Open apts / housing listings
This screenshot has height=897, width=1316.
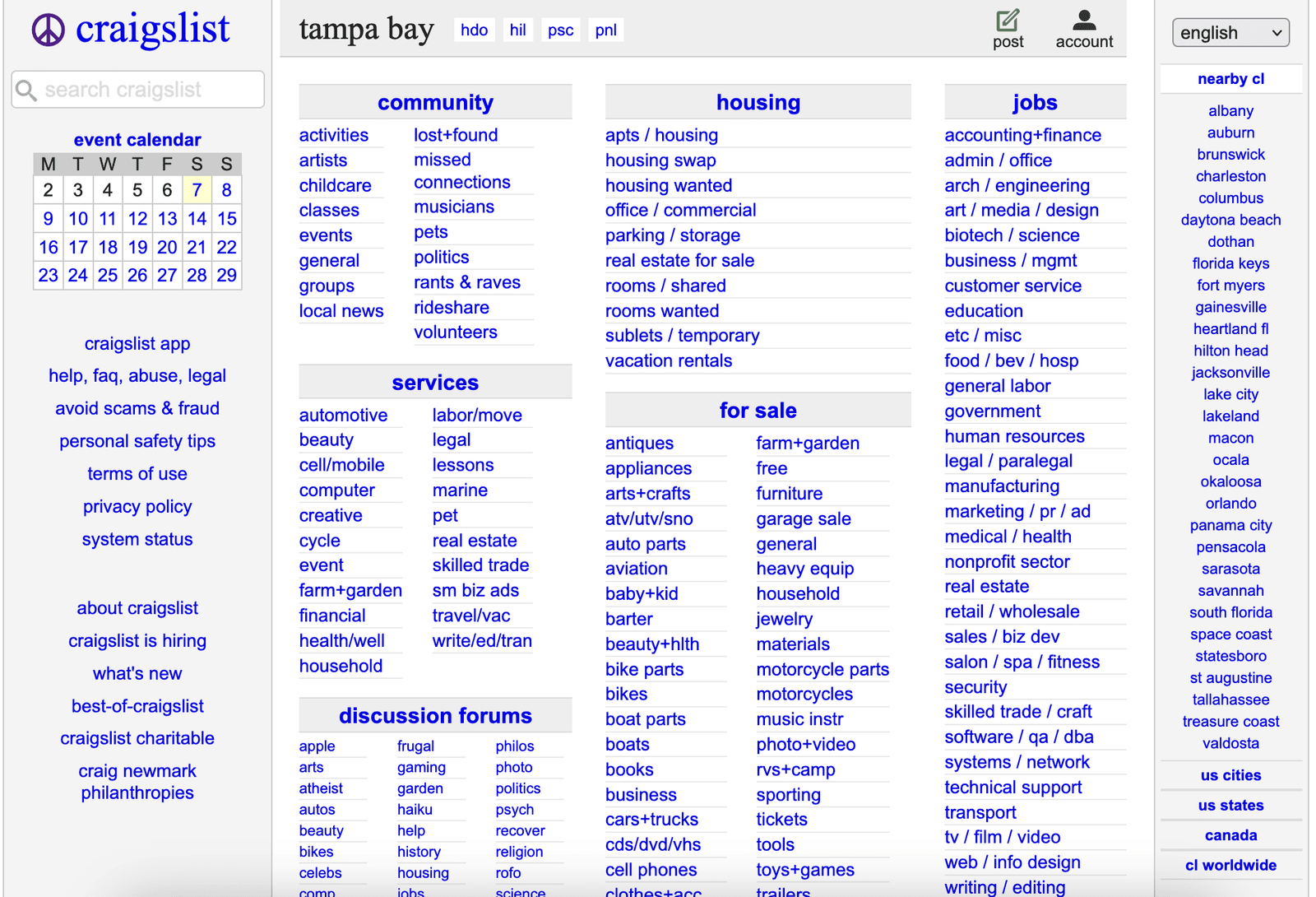coord(661,135)
